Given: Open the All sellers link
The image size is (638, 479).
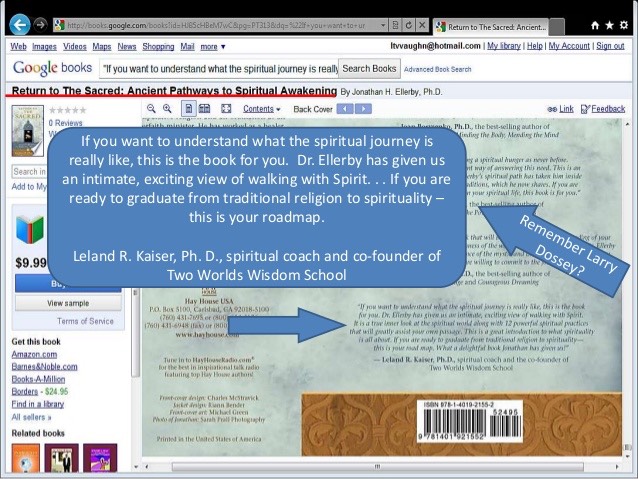Looking at the screenshot, I should coord(31,417).
